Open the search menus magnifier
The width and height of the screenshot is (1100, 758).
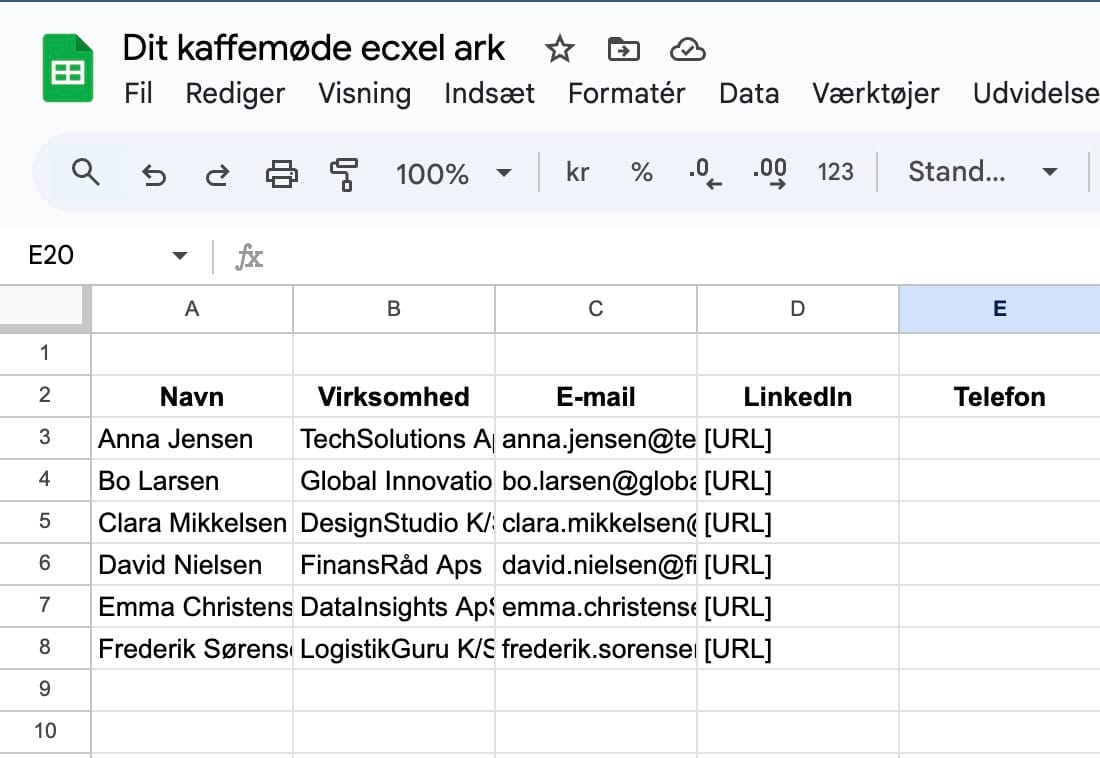(87, 173)
